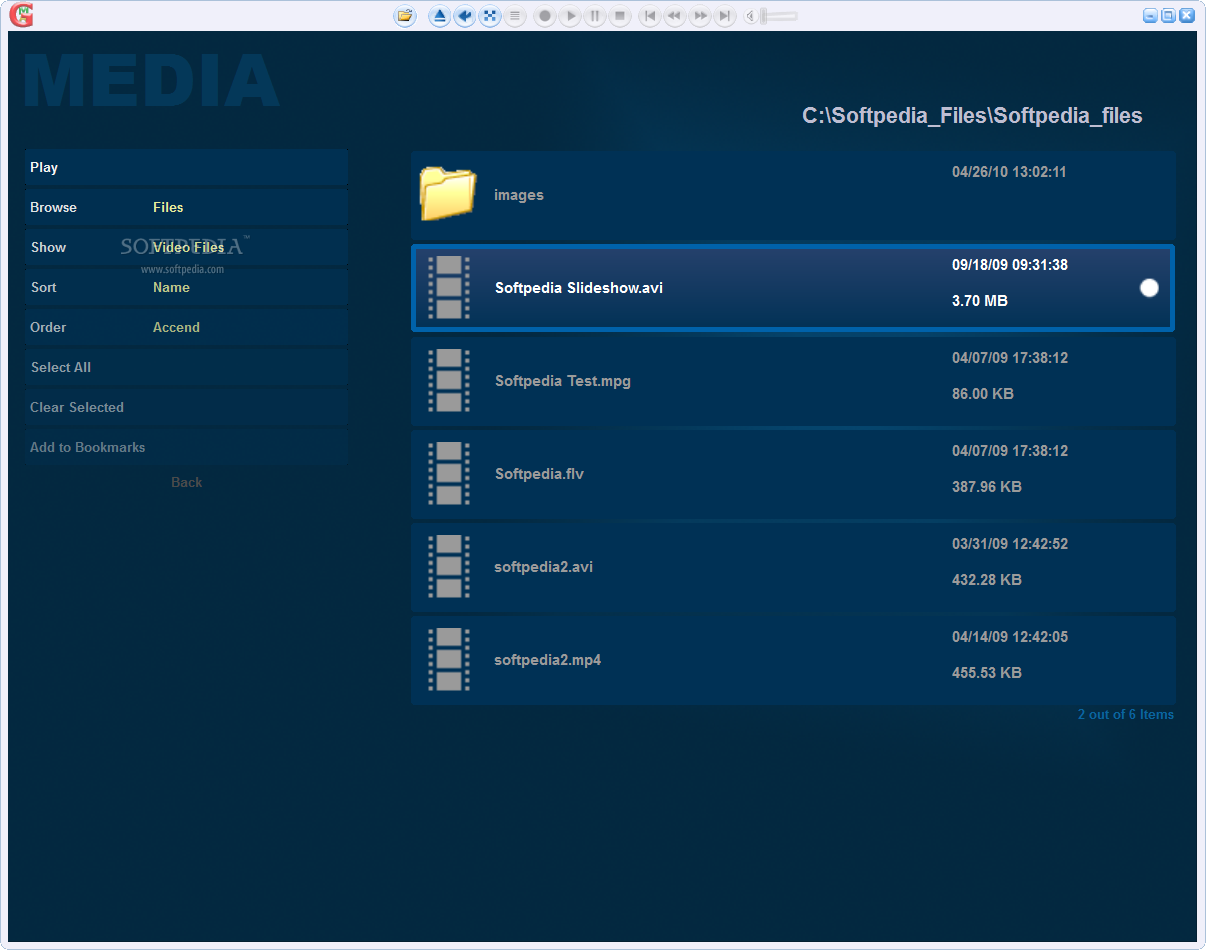
Task: Click the 3.70 MB file size
Action: click(980, 301)
